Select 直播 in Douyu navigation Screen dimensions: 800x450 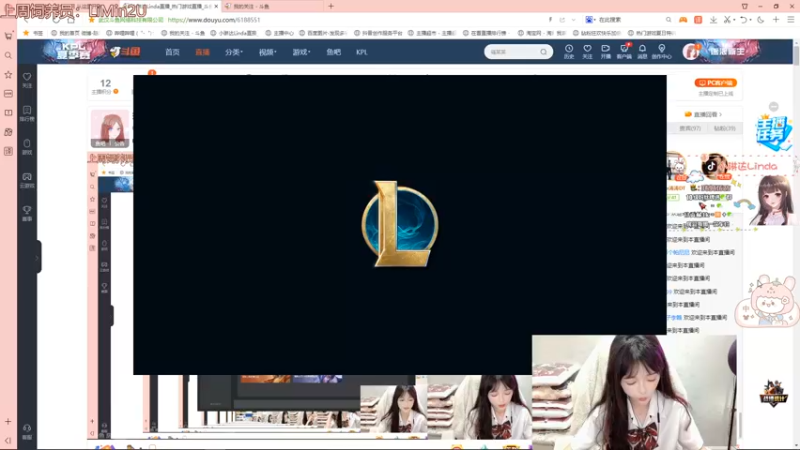(203, 52)
